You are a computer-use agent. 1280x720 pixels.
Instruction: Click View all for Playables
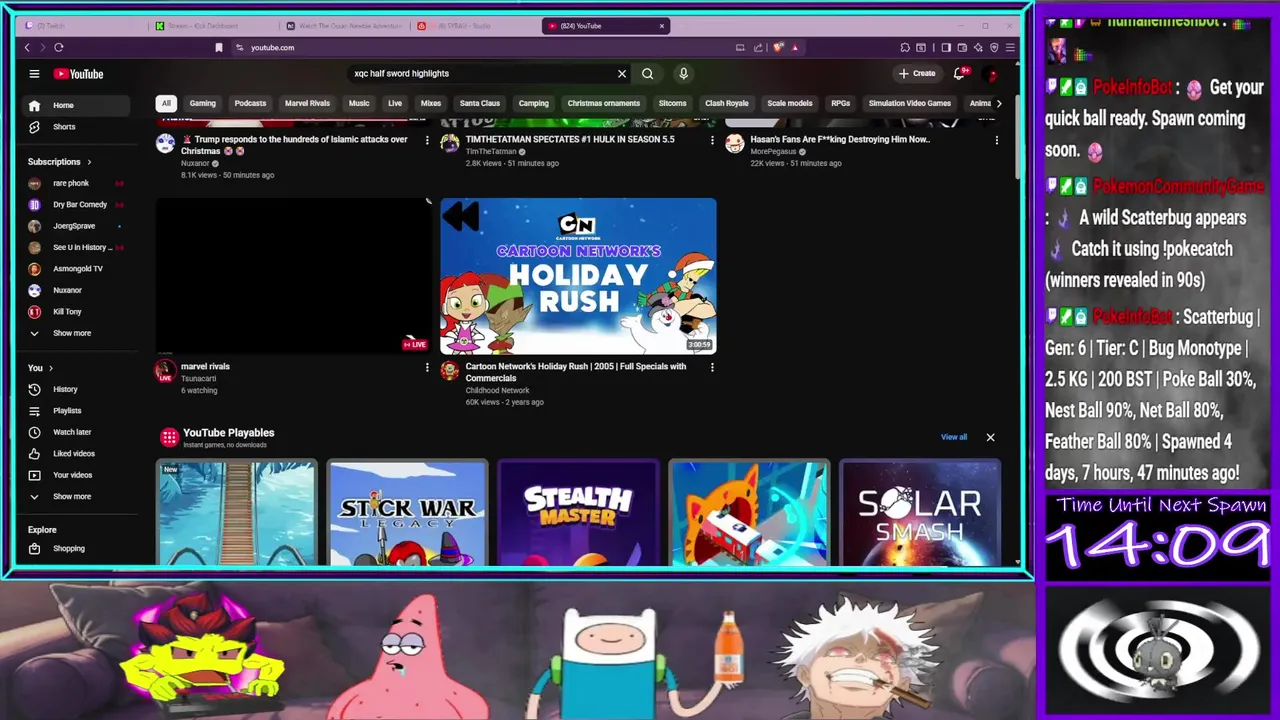coord(954,437)
